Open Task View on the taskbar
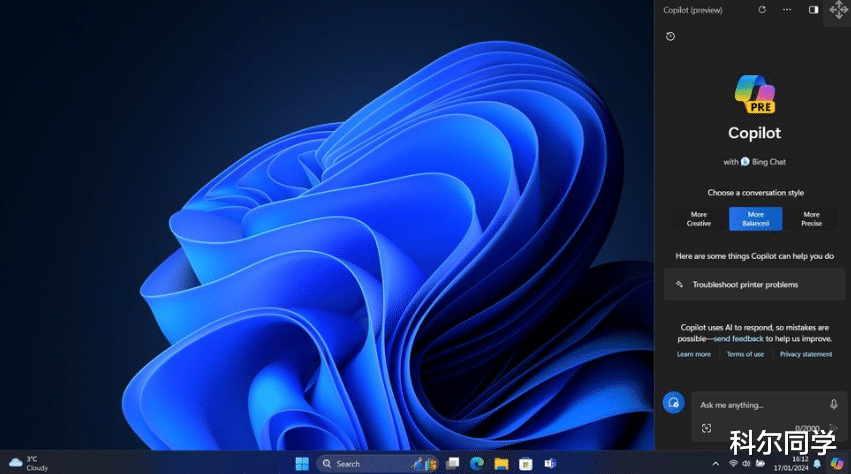 coord(452,464)
